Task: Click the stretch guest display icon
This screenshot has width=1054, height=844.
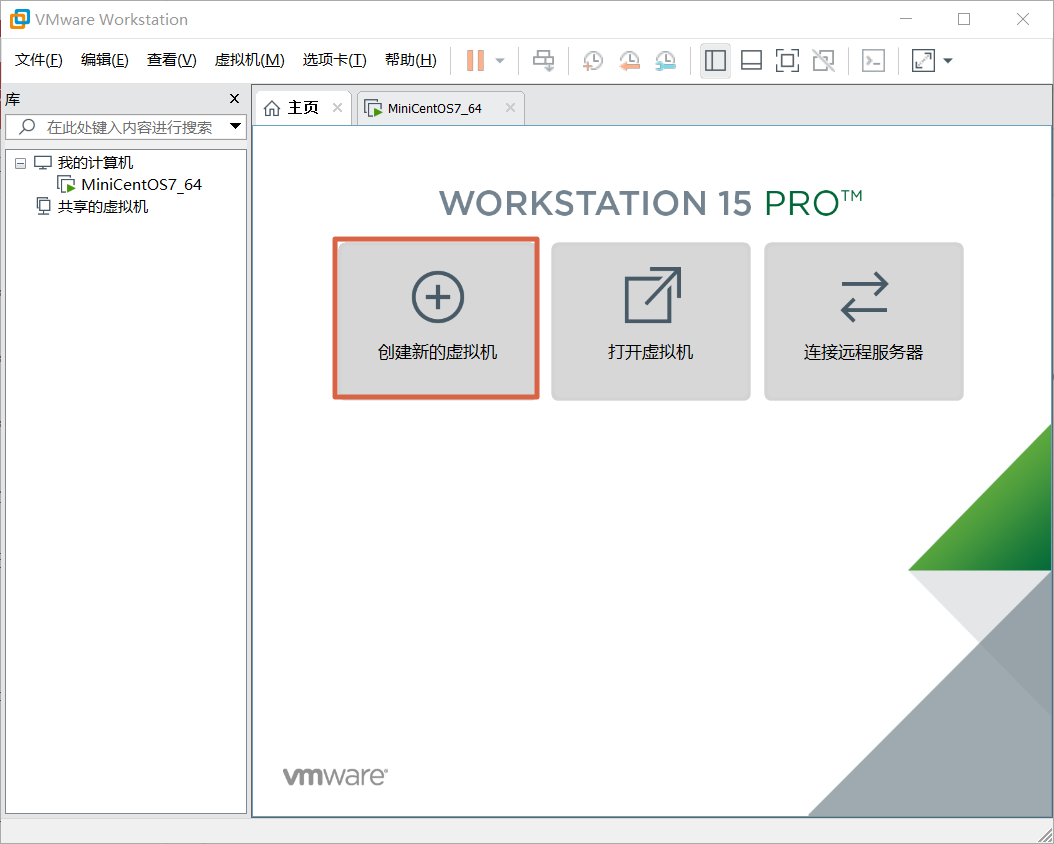Action: pyautogui.click(x=923, y=60)
